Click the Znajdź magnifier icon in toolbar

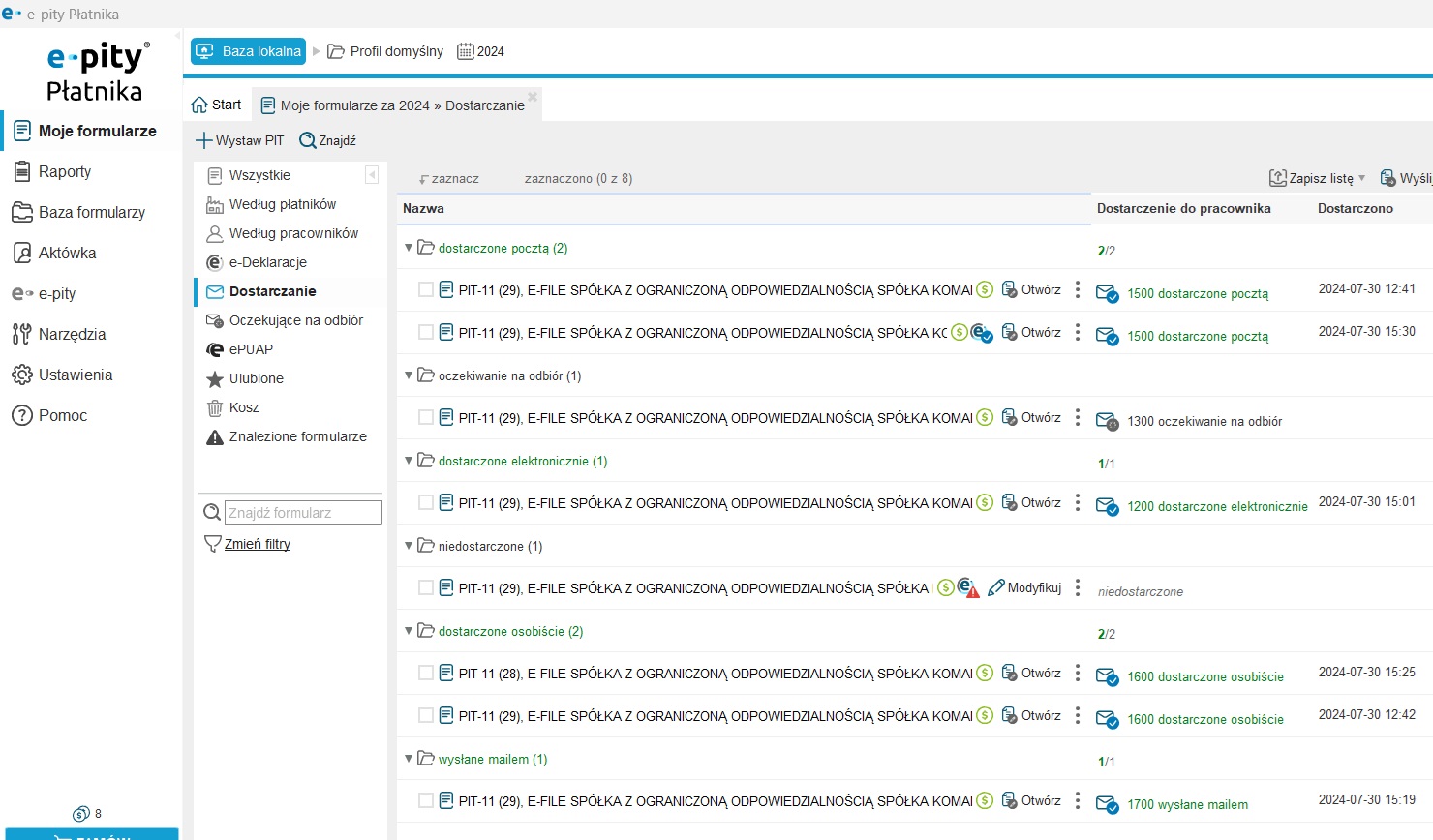(308, 141)
